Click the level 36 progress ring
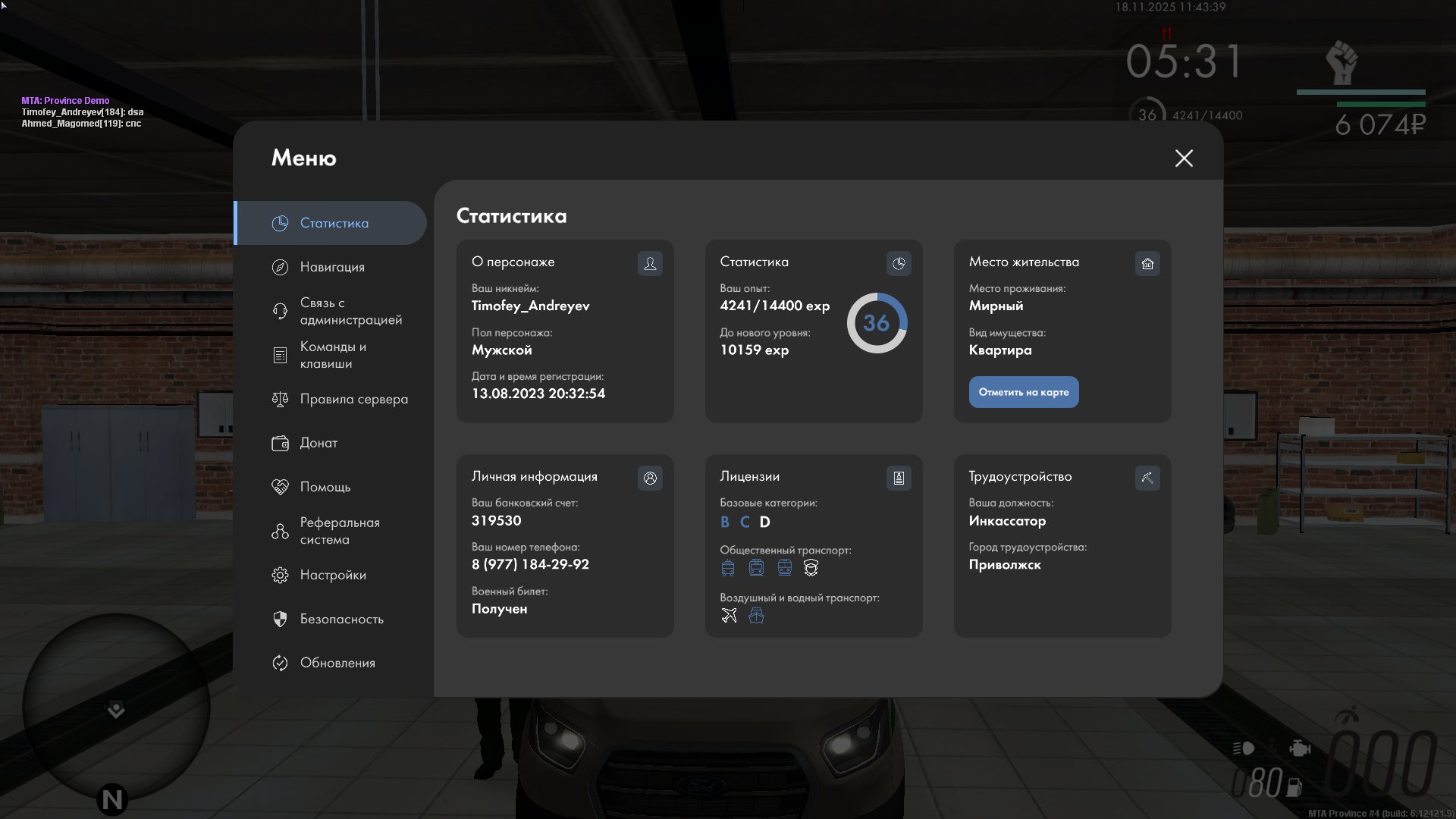This screenshot has height=819, width=1456. click(877, 323)
